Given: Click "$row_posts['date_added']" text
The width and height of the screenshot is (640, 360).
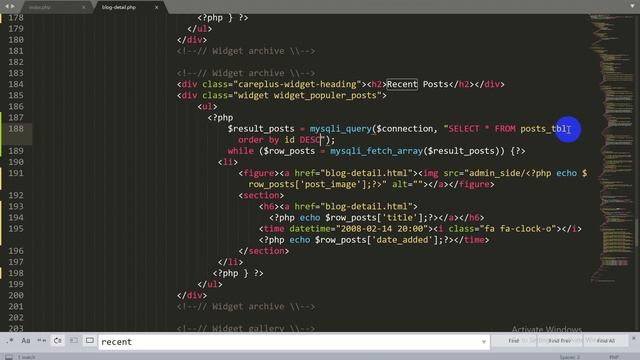Looking at the screenshot, I should pos(376,240).
